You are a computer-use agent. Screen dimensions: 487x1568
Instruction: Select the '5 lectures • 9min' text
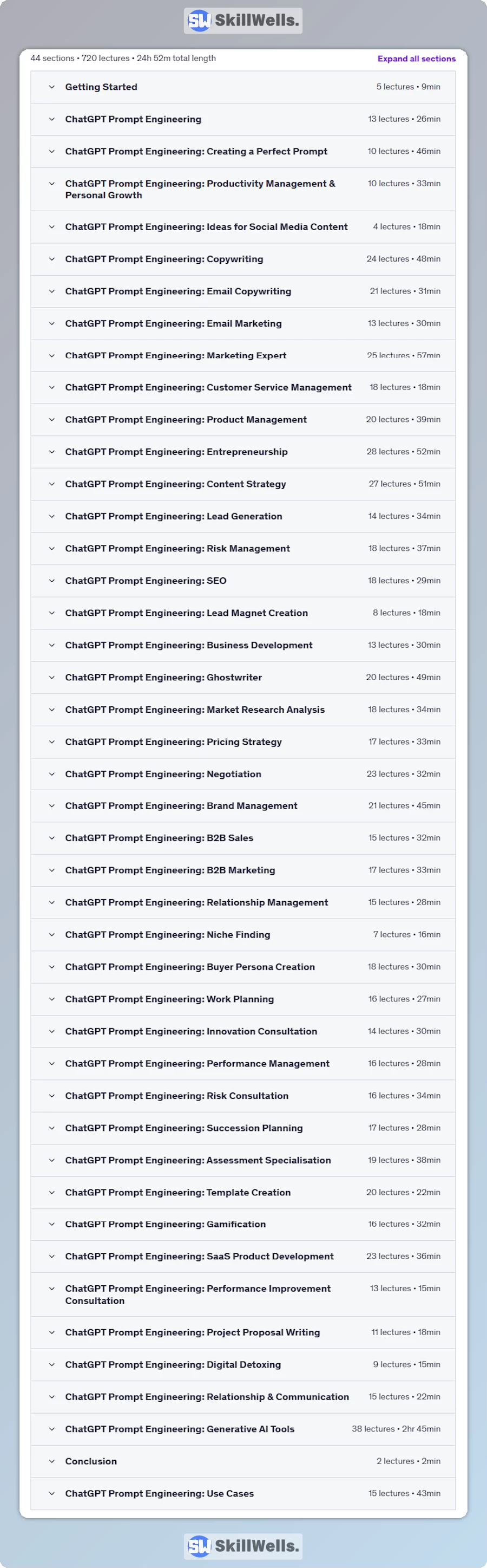409,87
